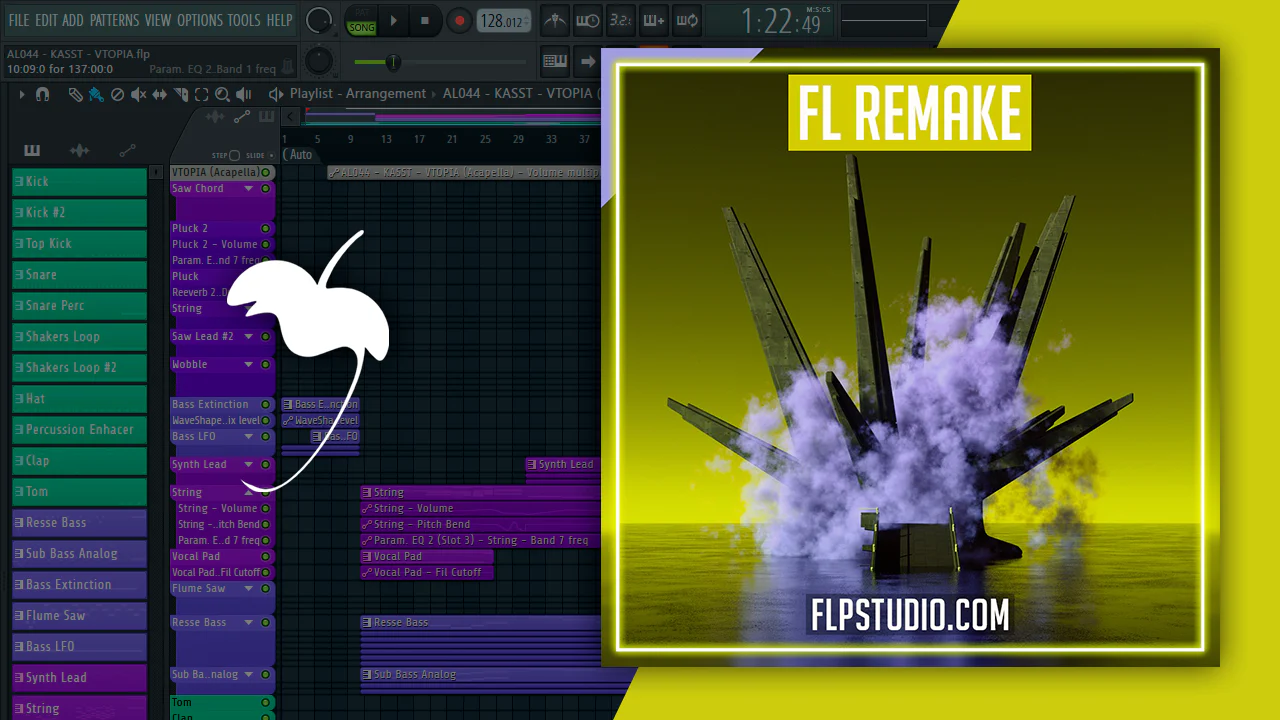
Task: Select the Percussion Enhacer pattern
Action: [x=79, y=430]
